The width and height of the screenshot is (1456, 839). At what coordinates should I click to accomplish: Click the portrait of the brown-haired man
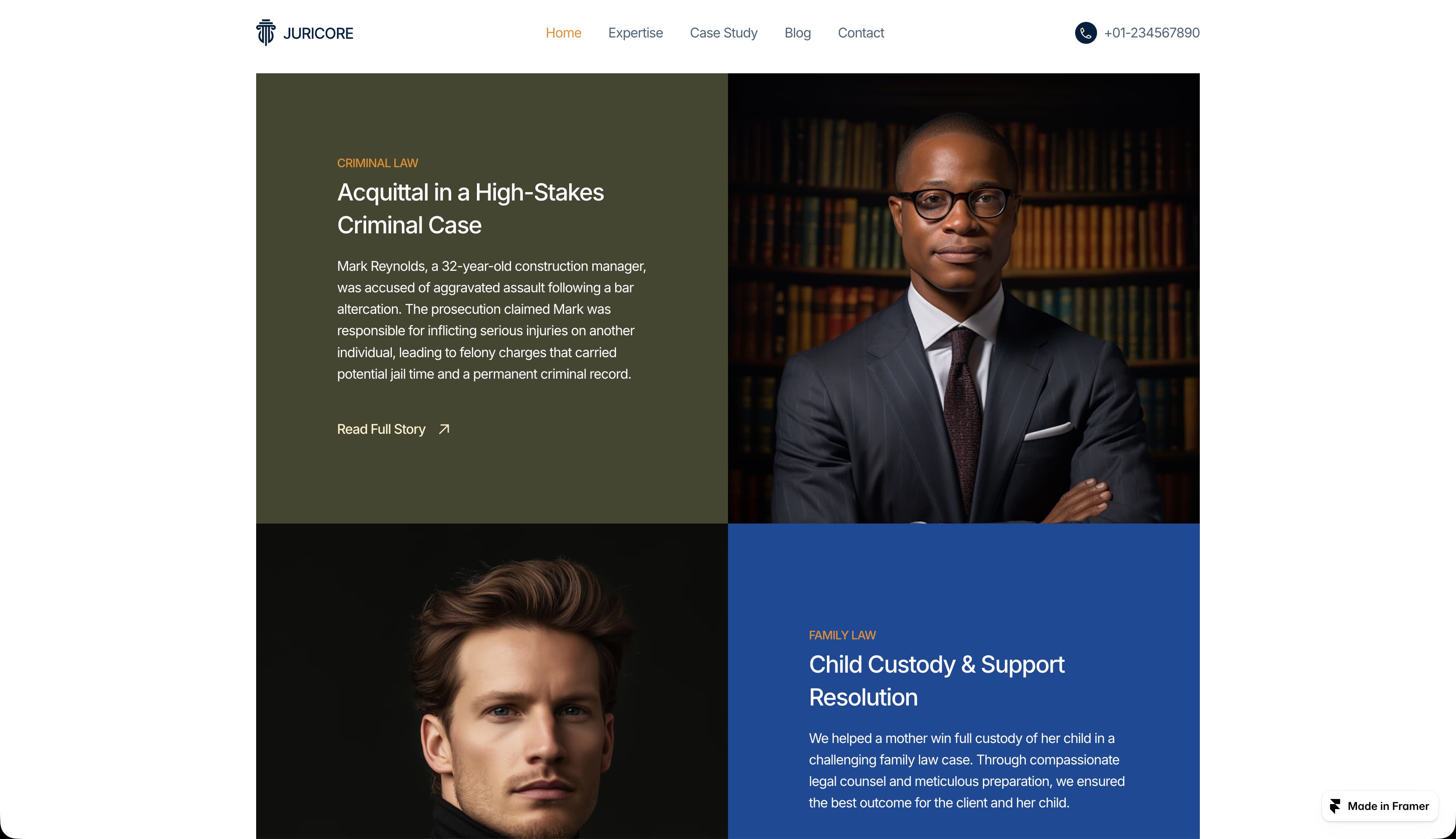pos(492,681)
